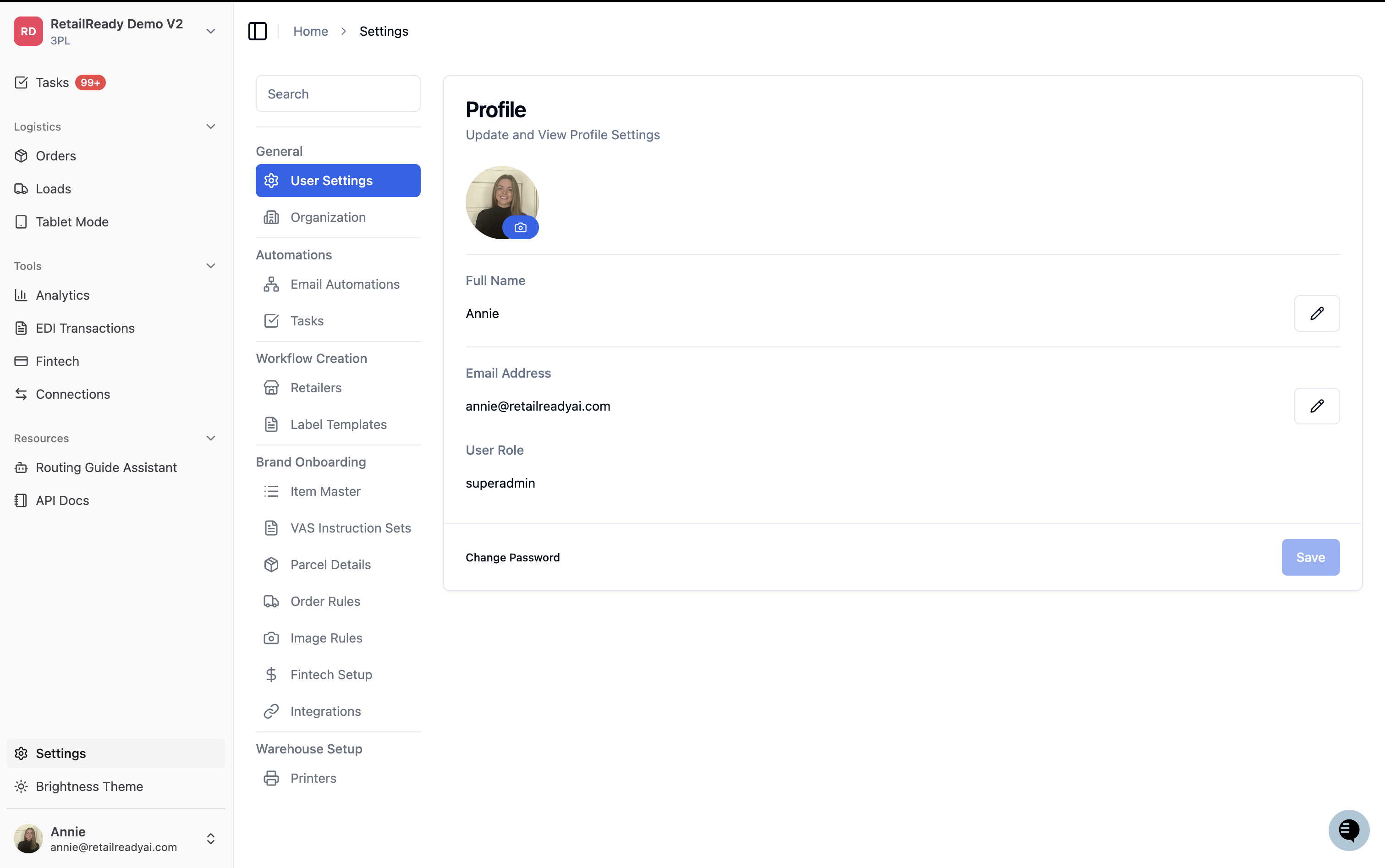Viewport: 1385px width, 868px height.
Task: Click the Tablet Mode icon
Action: click(21, 222)
